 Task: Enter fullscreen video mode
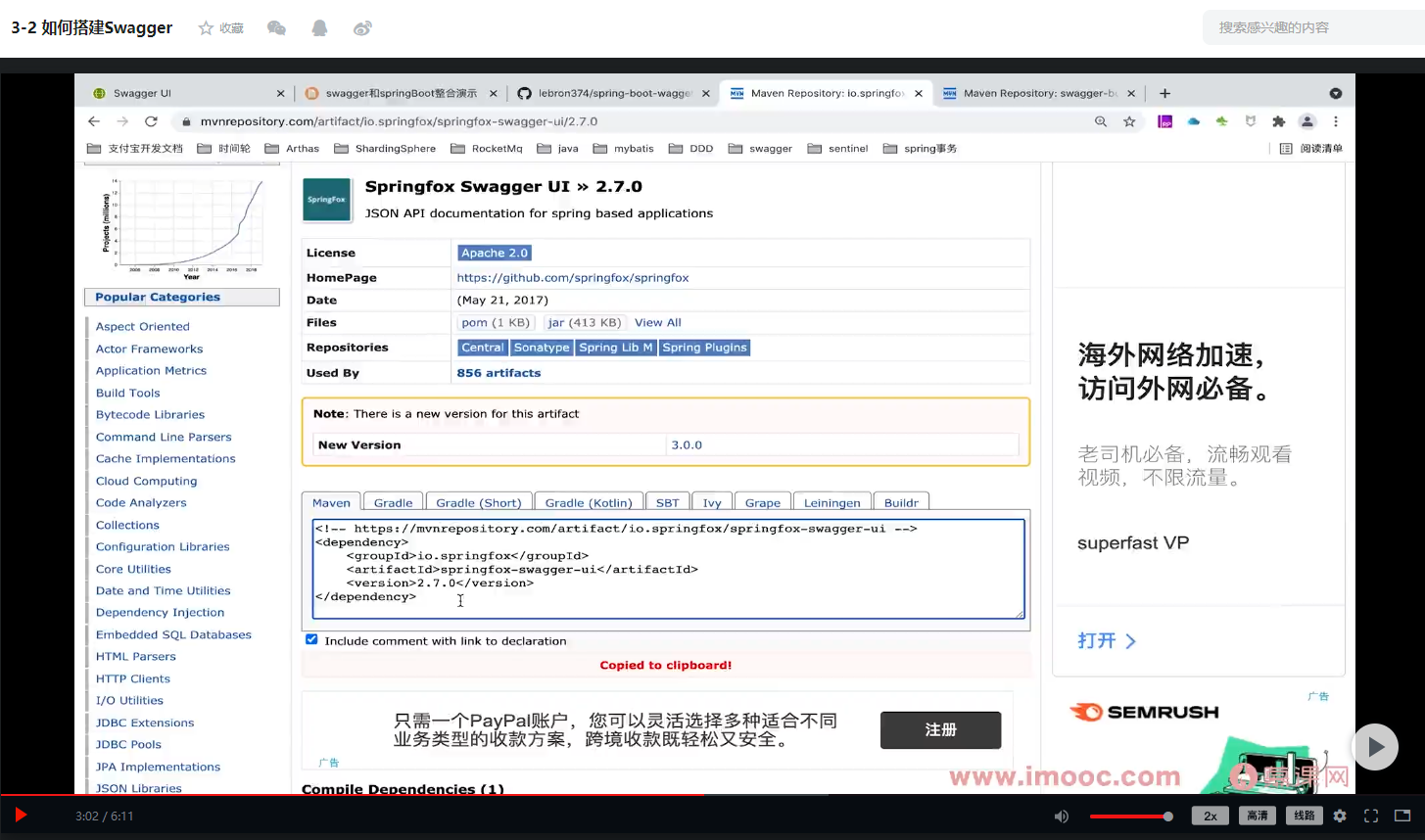tap(1371, 816)
